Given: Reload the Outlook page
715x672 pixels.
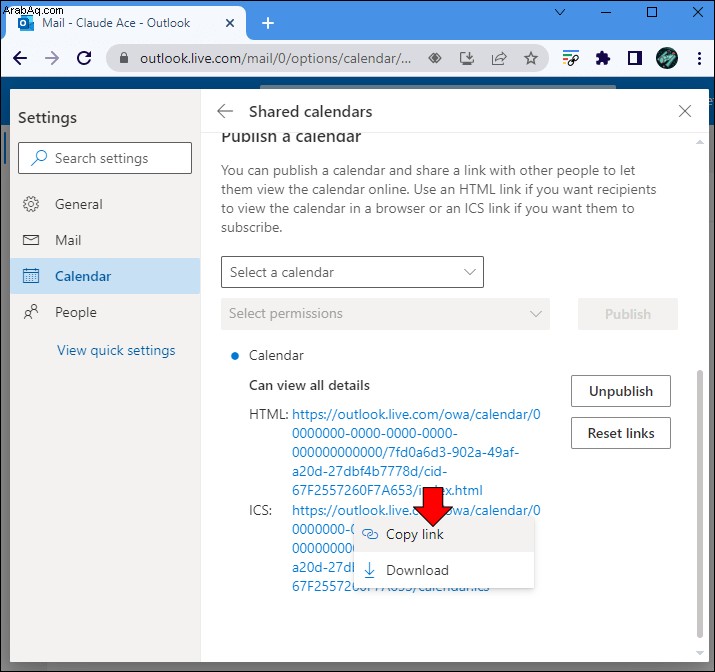Looking at the screenshot, I should tap(84, 58).
